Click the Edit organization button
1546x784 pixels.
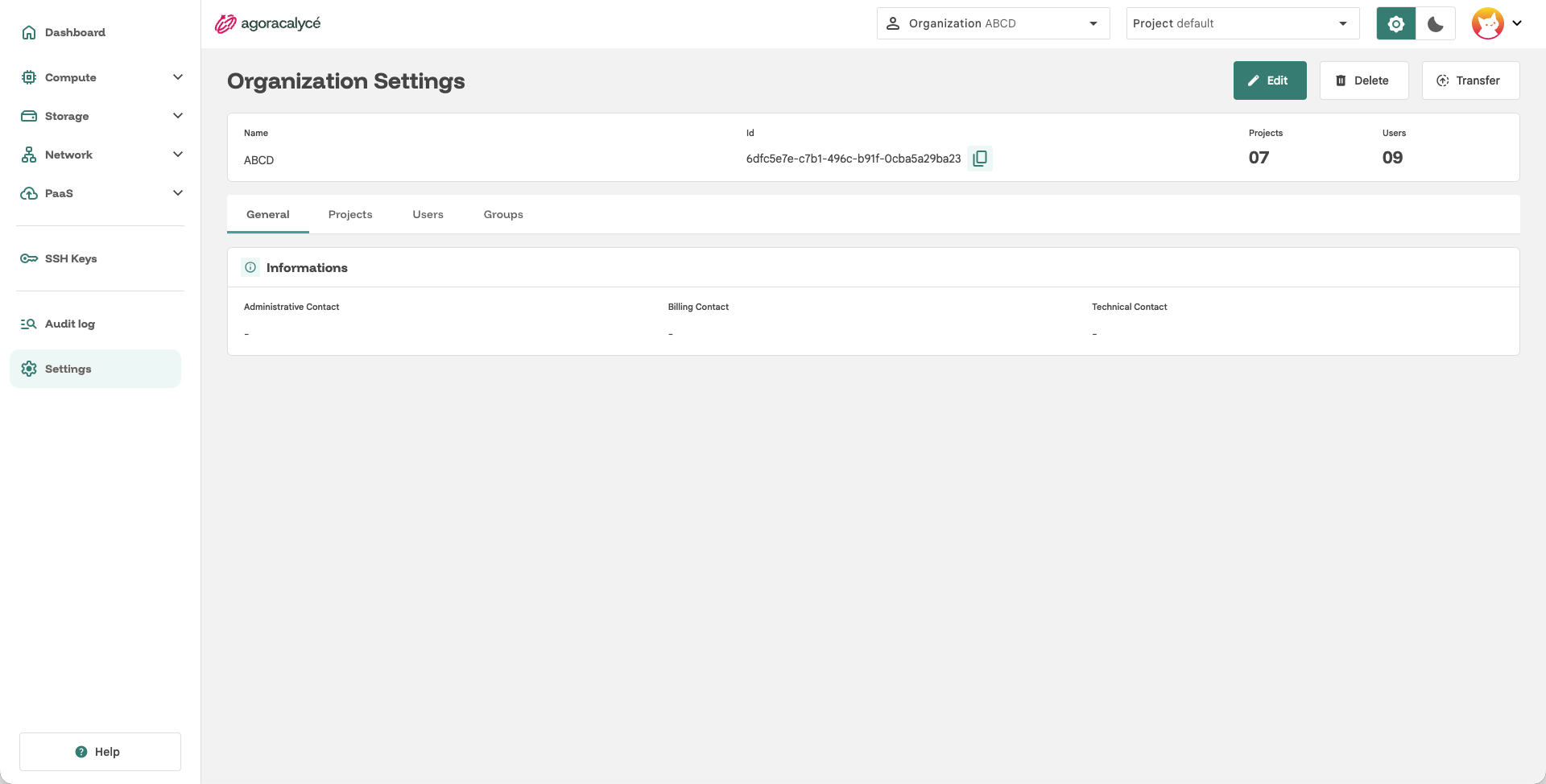click(x=1270, y=80)
